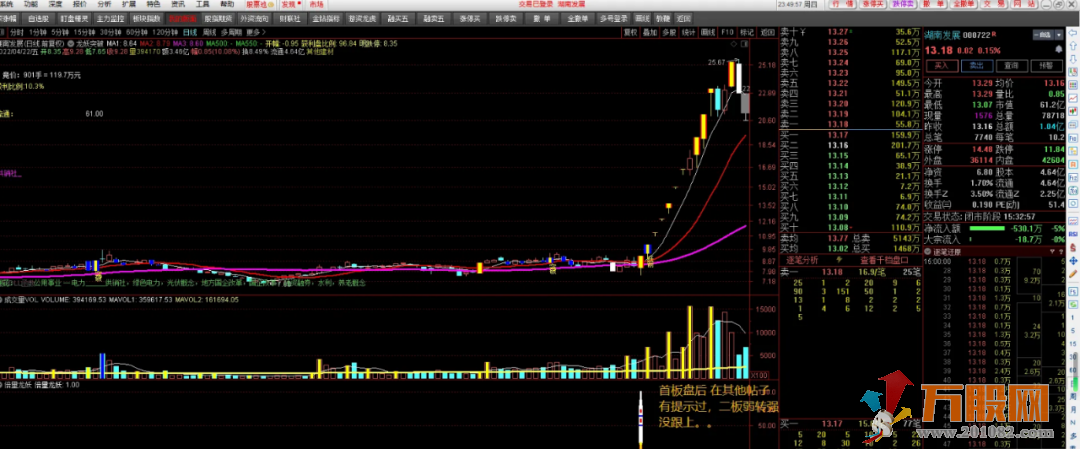Viewport: 1080px width, 449px height.
Task: Switch chart to 60分钟 period
Action: [136, 32]
